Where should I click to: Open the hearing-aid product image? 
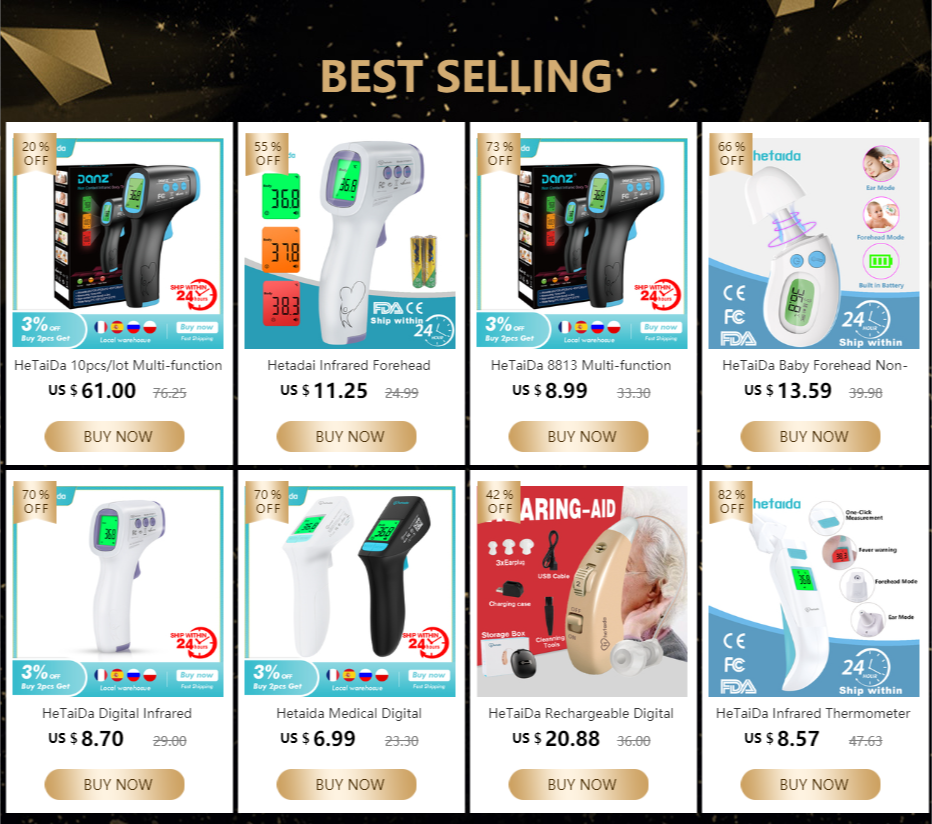click(x=582, y=592)
